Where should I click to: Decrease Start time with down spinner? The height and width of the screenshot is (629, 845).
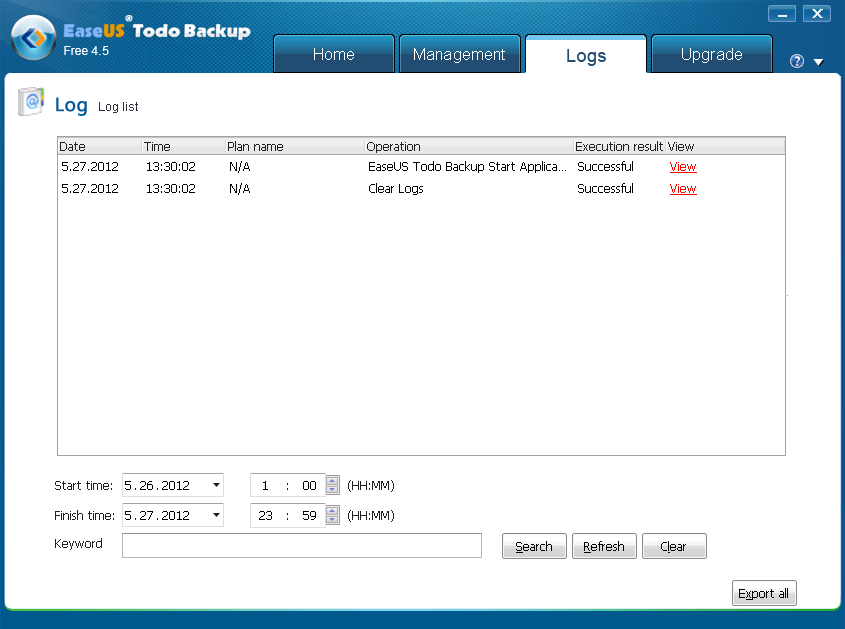pyautogui.click(x=333, y=490)
